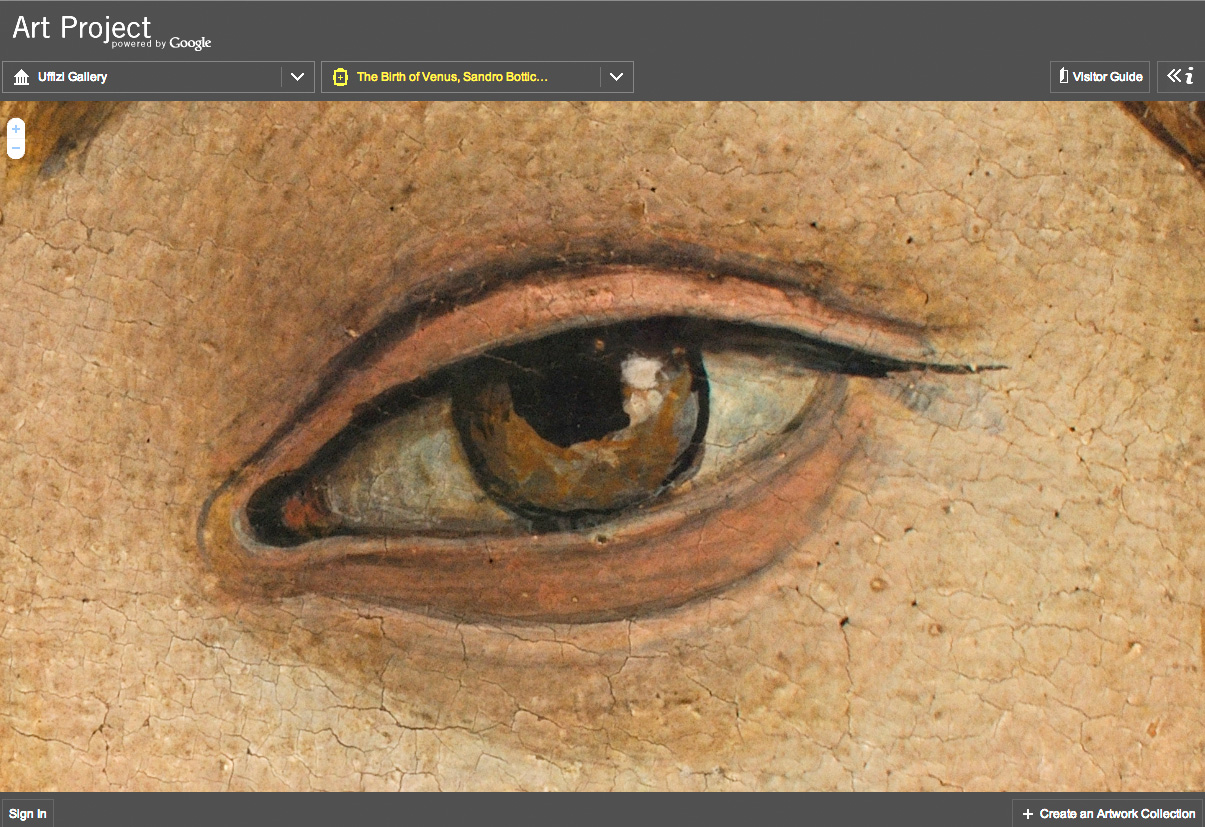Image resolution: width=1205 pixels, height=827 pixels.
Task: Click the white highlight on the iris
Action: [641, 373]
